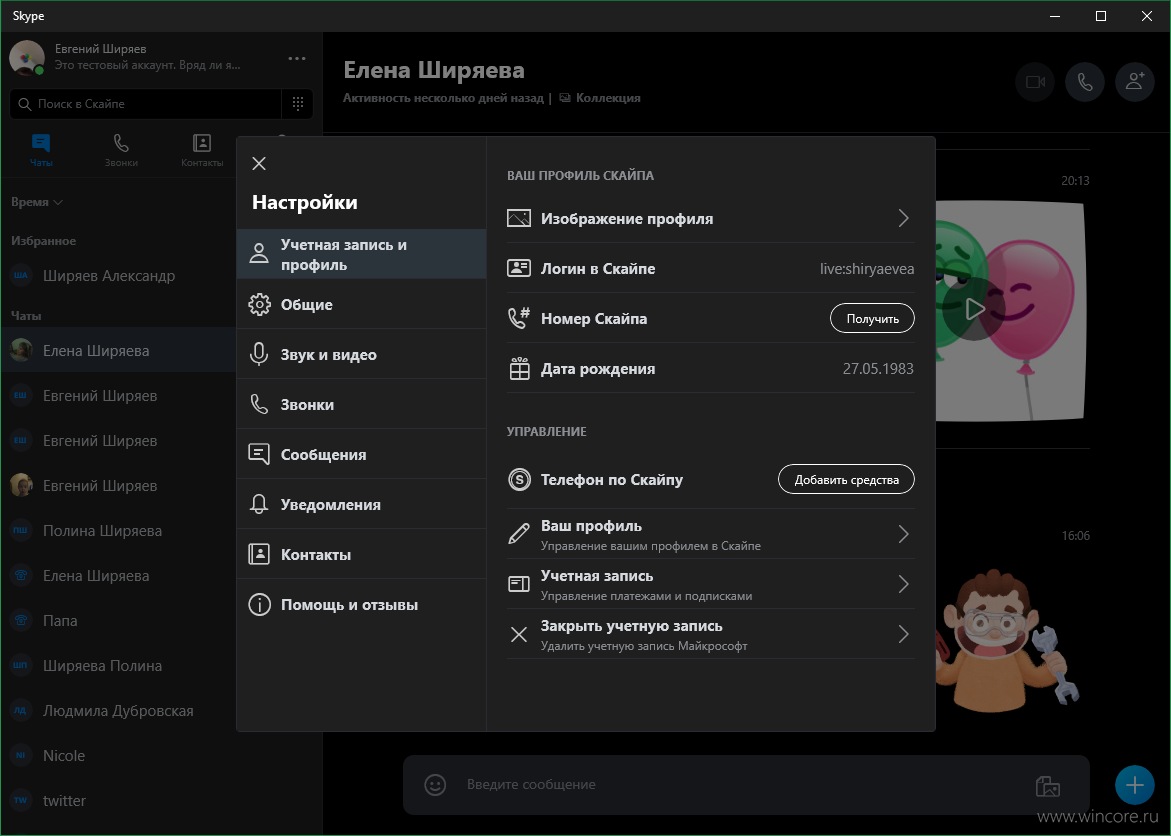Open the twitter chat

161,800
